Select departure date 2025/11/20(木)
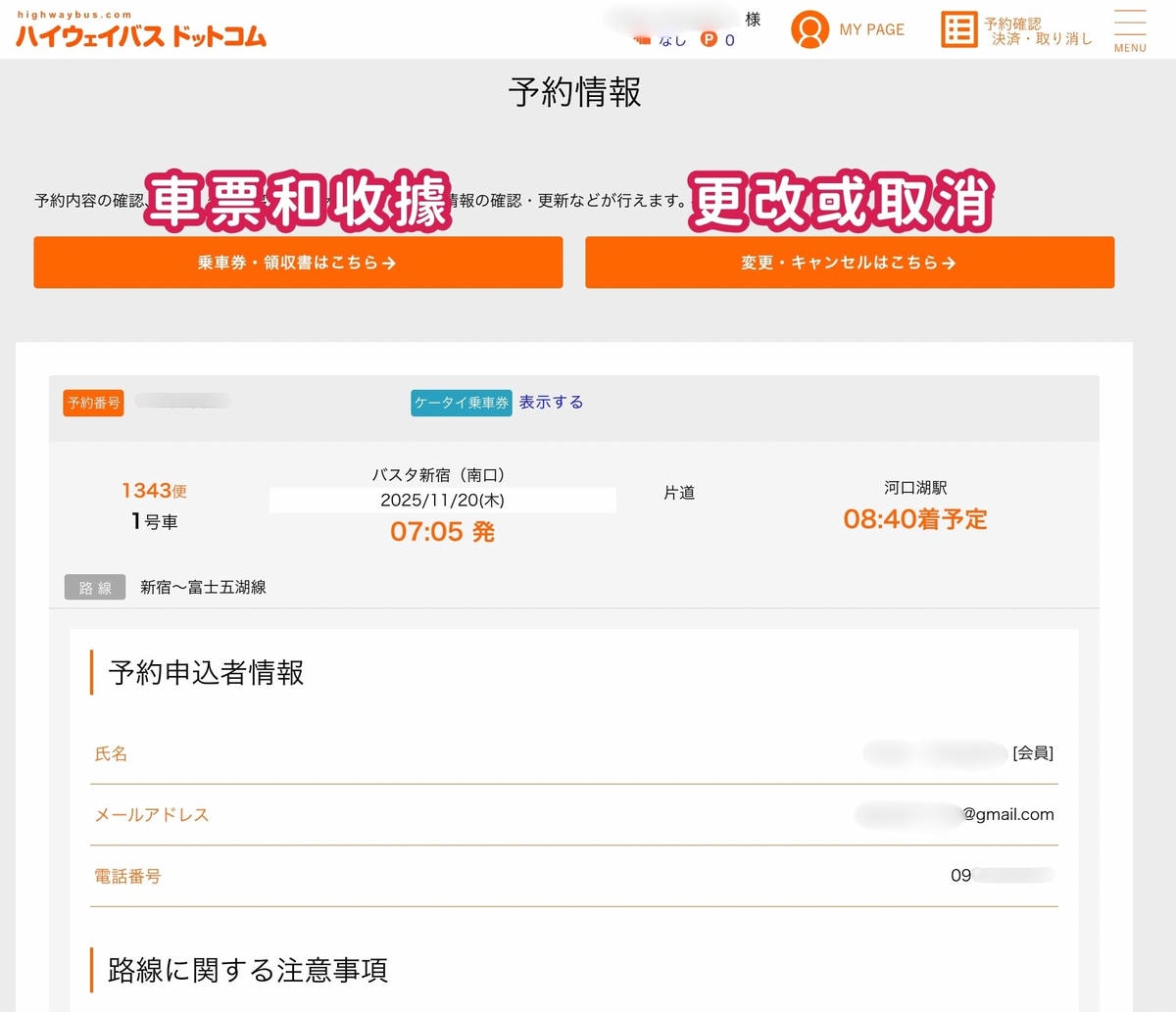This screenshot has width=1176, height=1012. click(443, 500)
